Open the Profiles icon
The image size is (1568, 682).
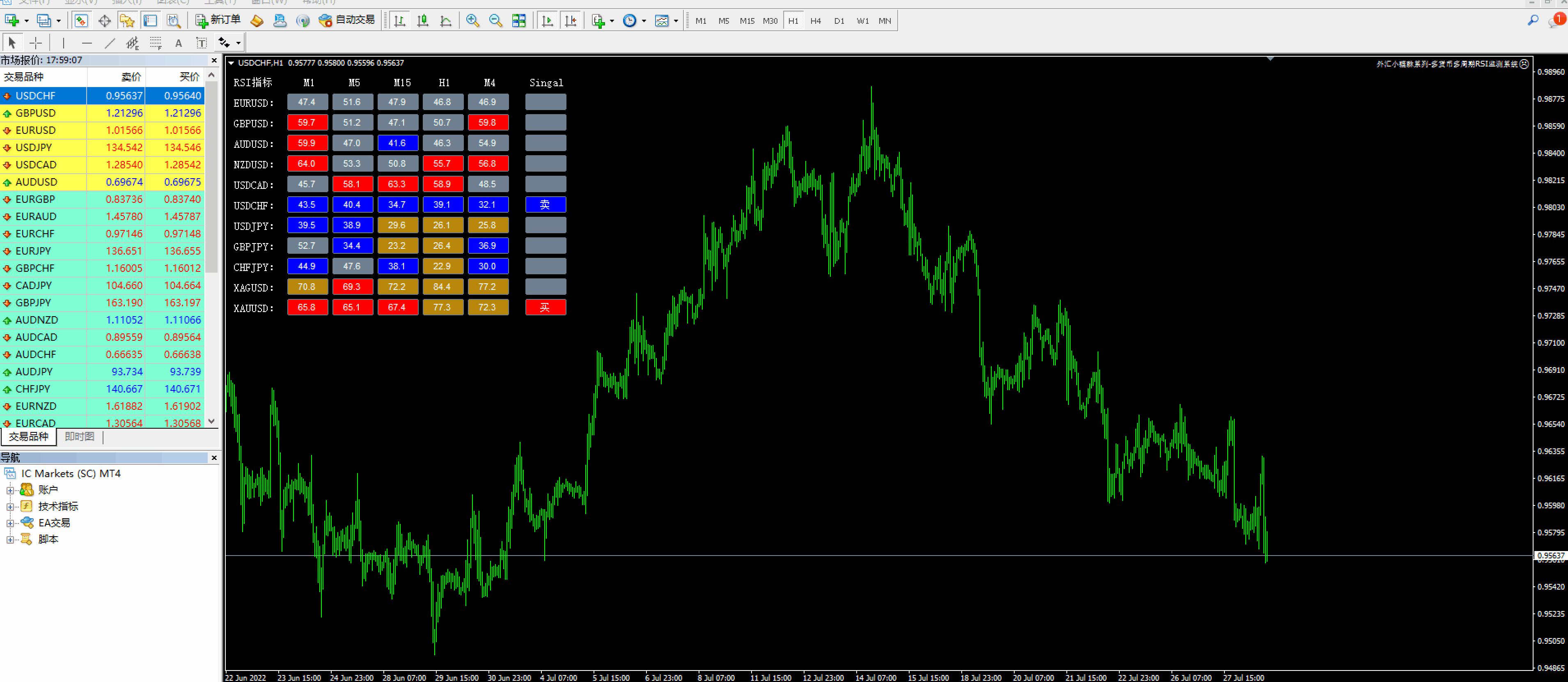[44, 21]
